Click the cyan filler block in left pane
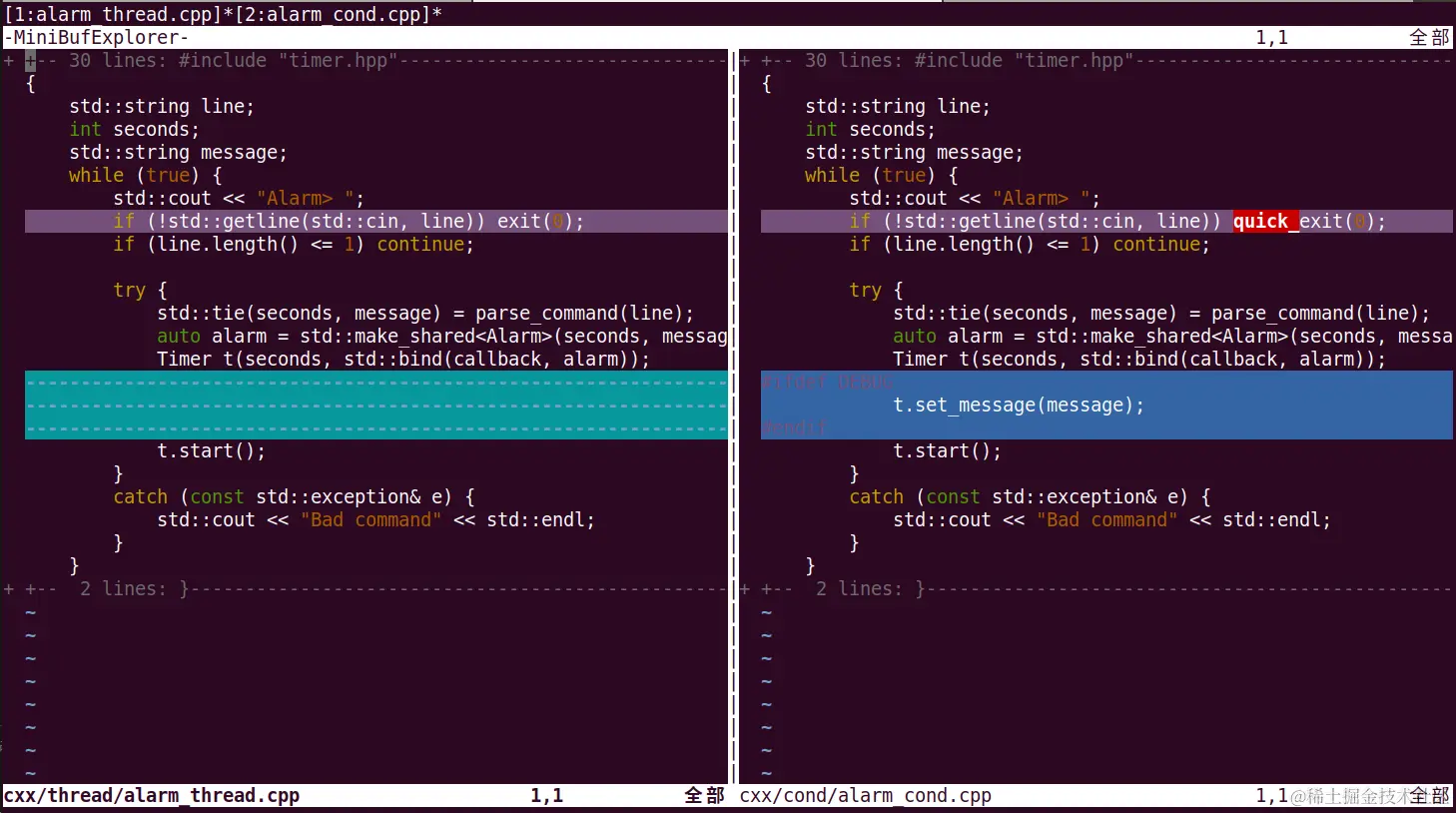 [376, 405]
